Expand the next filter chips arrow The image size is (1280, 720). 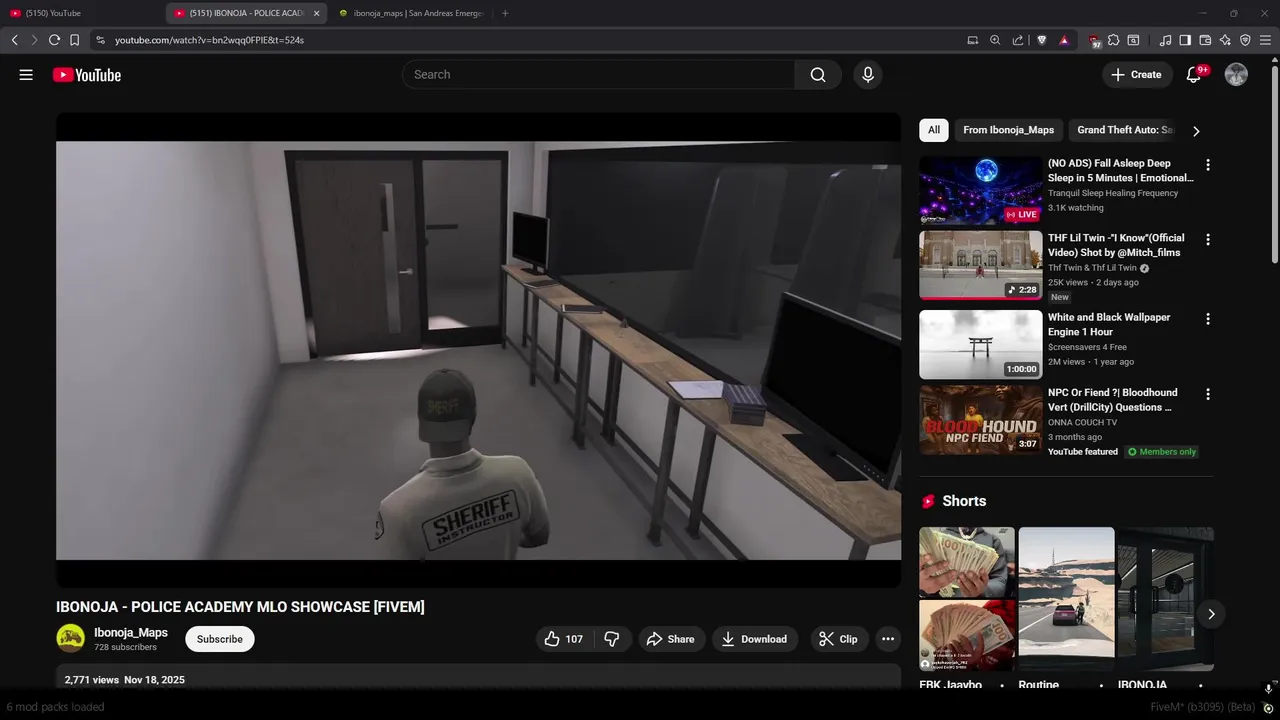pos(1196,131)
